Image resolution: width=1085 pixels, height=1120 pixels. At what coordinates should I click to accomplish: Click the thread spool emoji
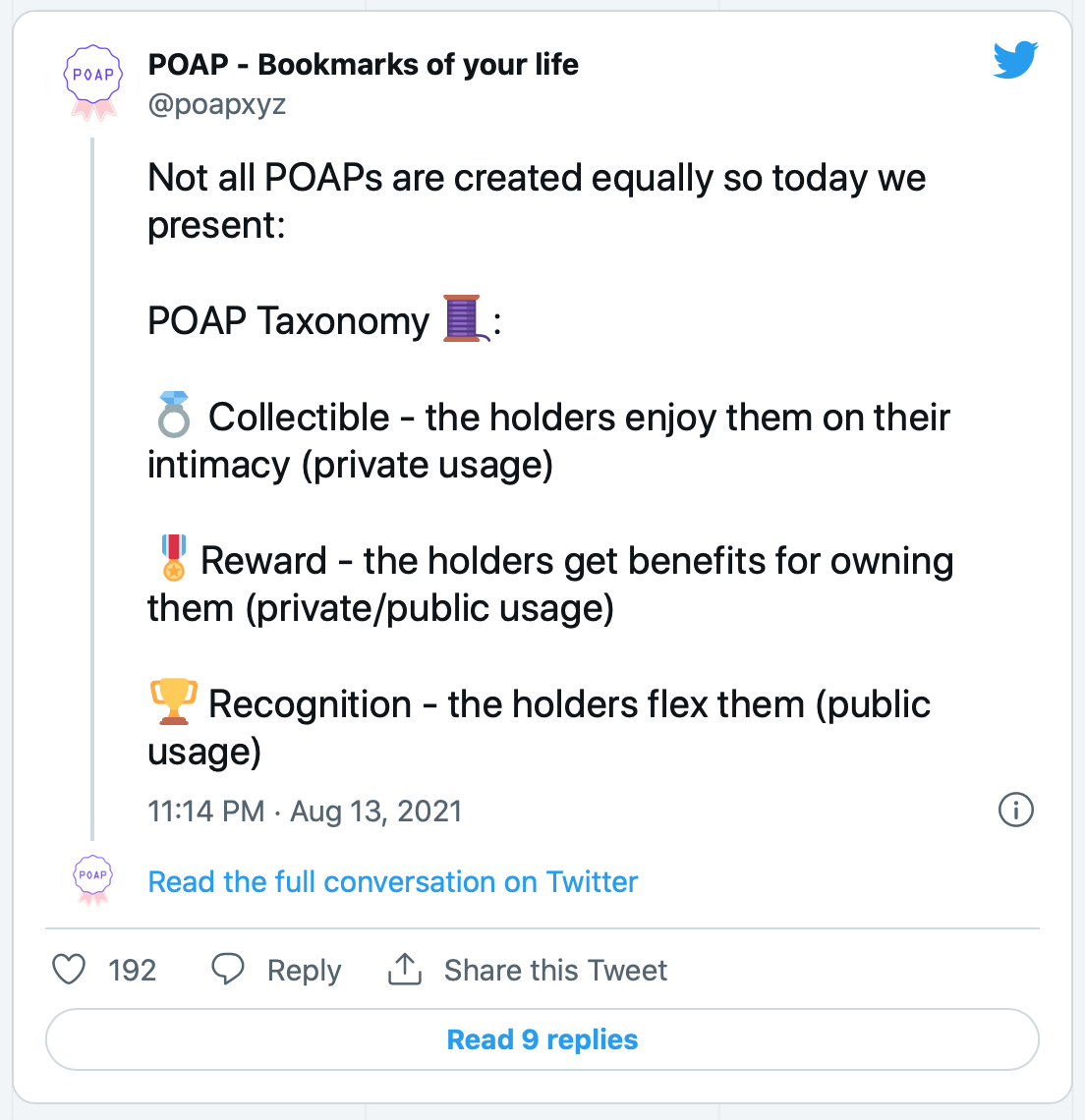466,318
